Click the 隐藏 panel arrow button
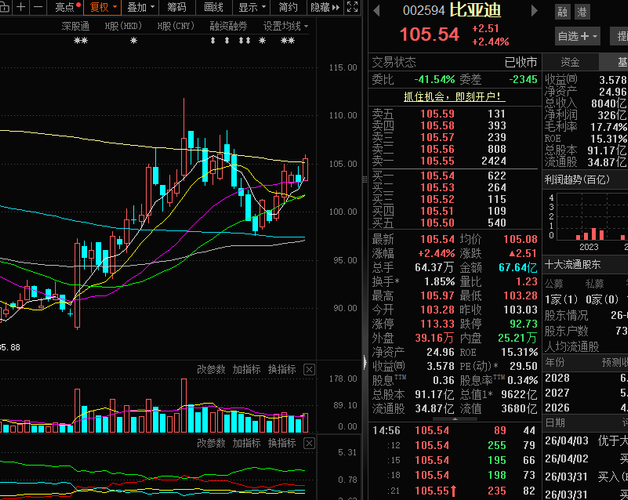 tap(325, 7)
